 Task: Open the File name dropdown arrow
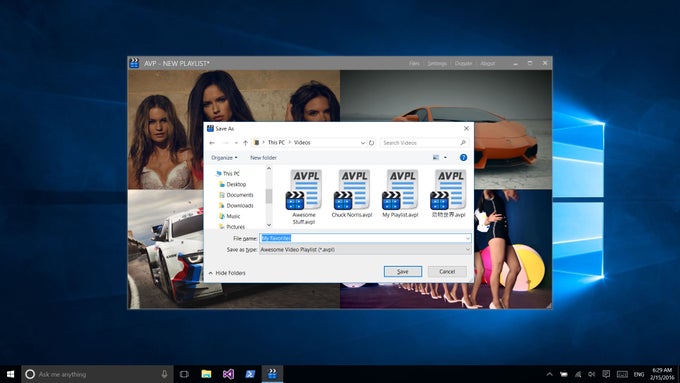(468, 238)
